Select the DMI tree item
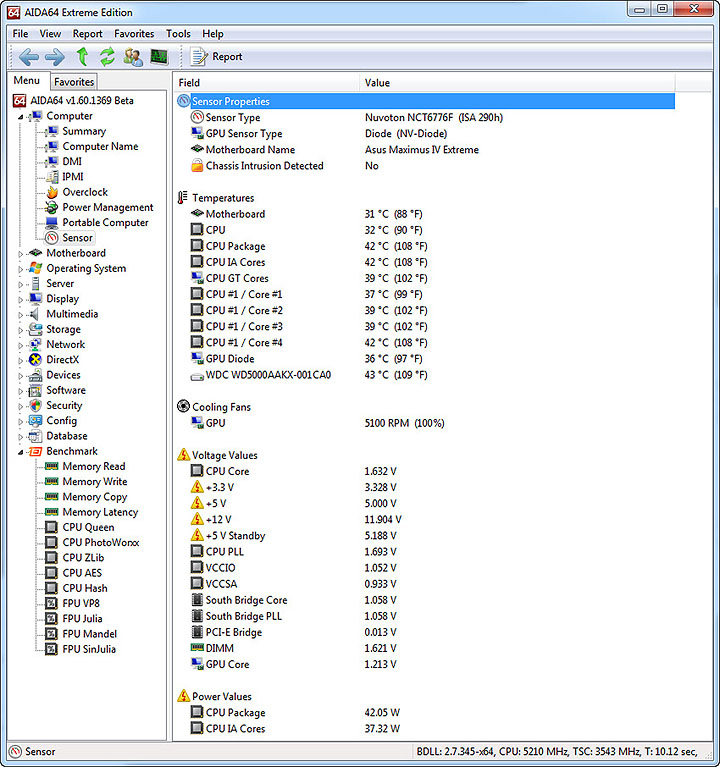The width and height of the screenshot is (720, 767). pyautogui.click(x=72, y=161)
